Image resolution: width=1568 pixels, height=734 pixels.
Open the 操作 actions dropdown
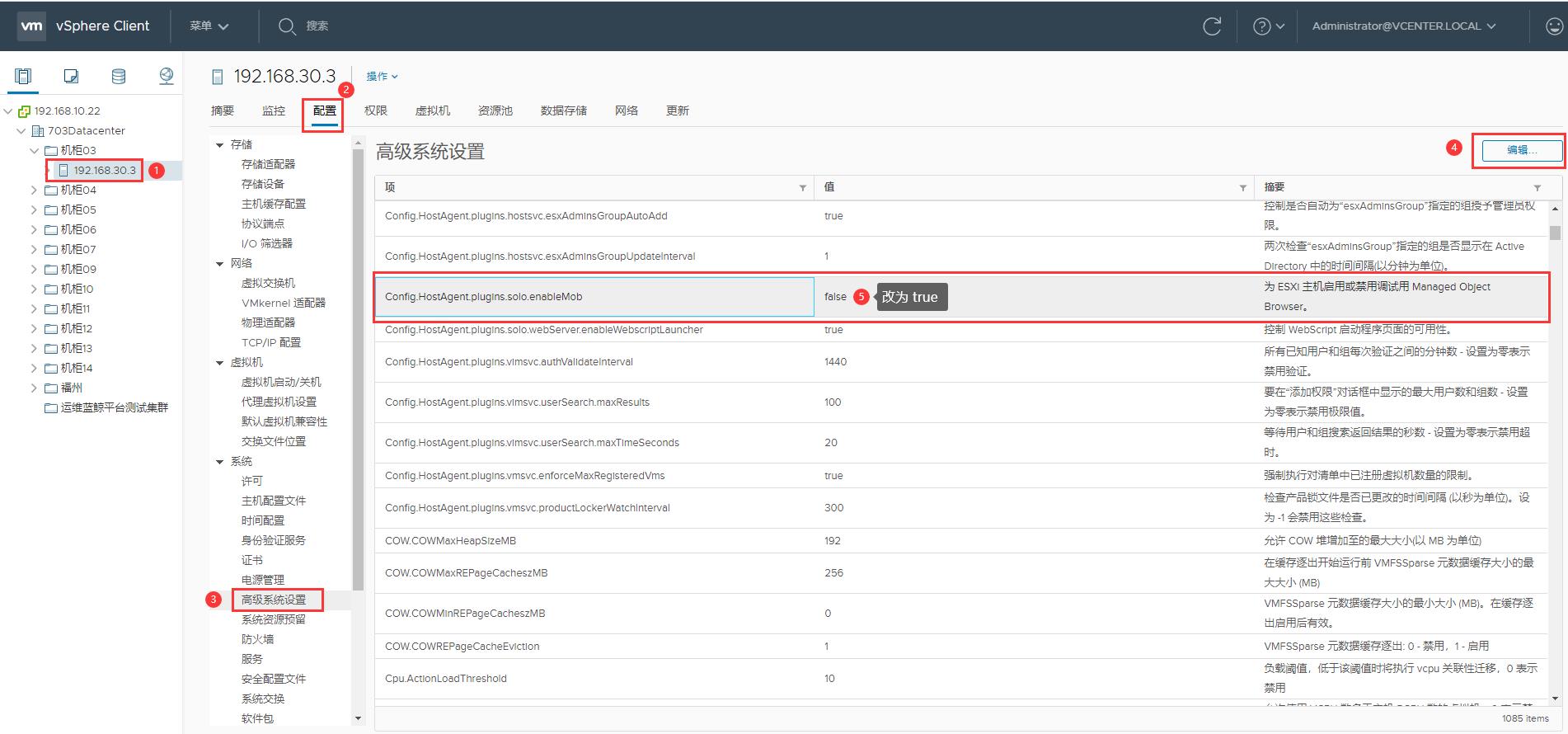click(382, 77)
